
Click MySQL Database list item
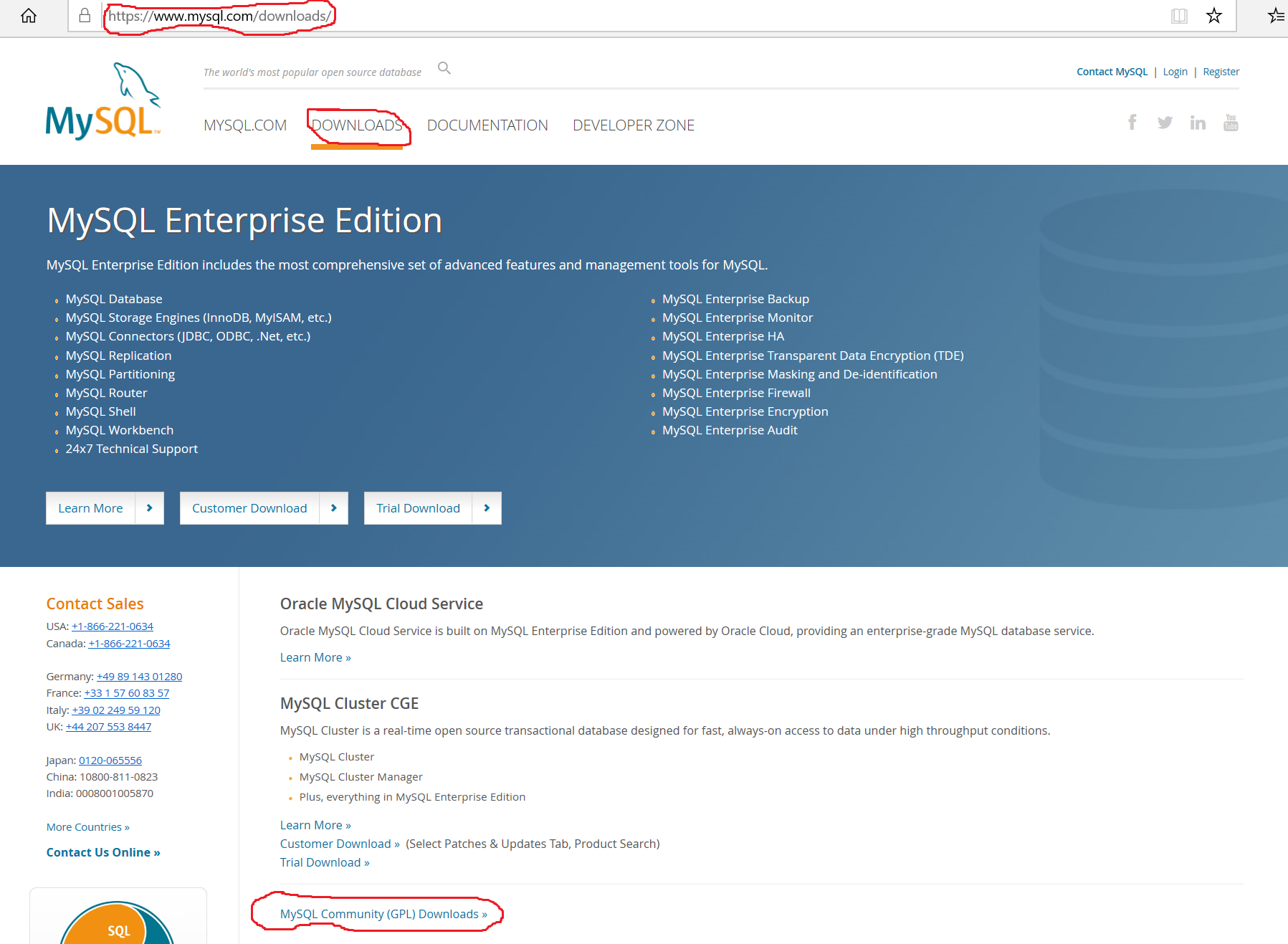pyautogui.click(x=114, y=299)
